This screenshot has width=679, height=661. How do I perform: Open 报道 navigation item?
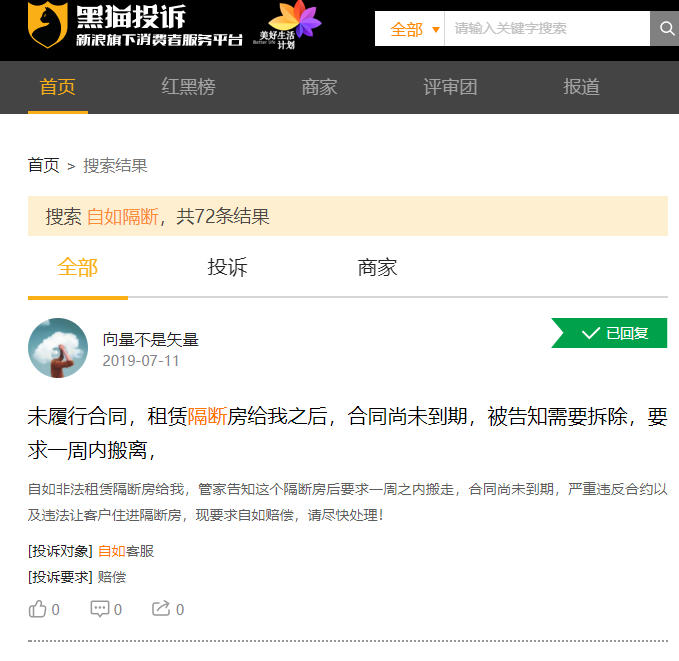pyautogui.click(x=582, y=87)
